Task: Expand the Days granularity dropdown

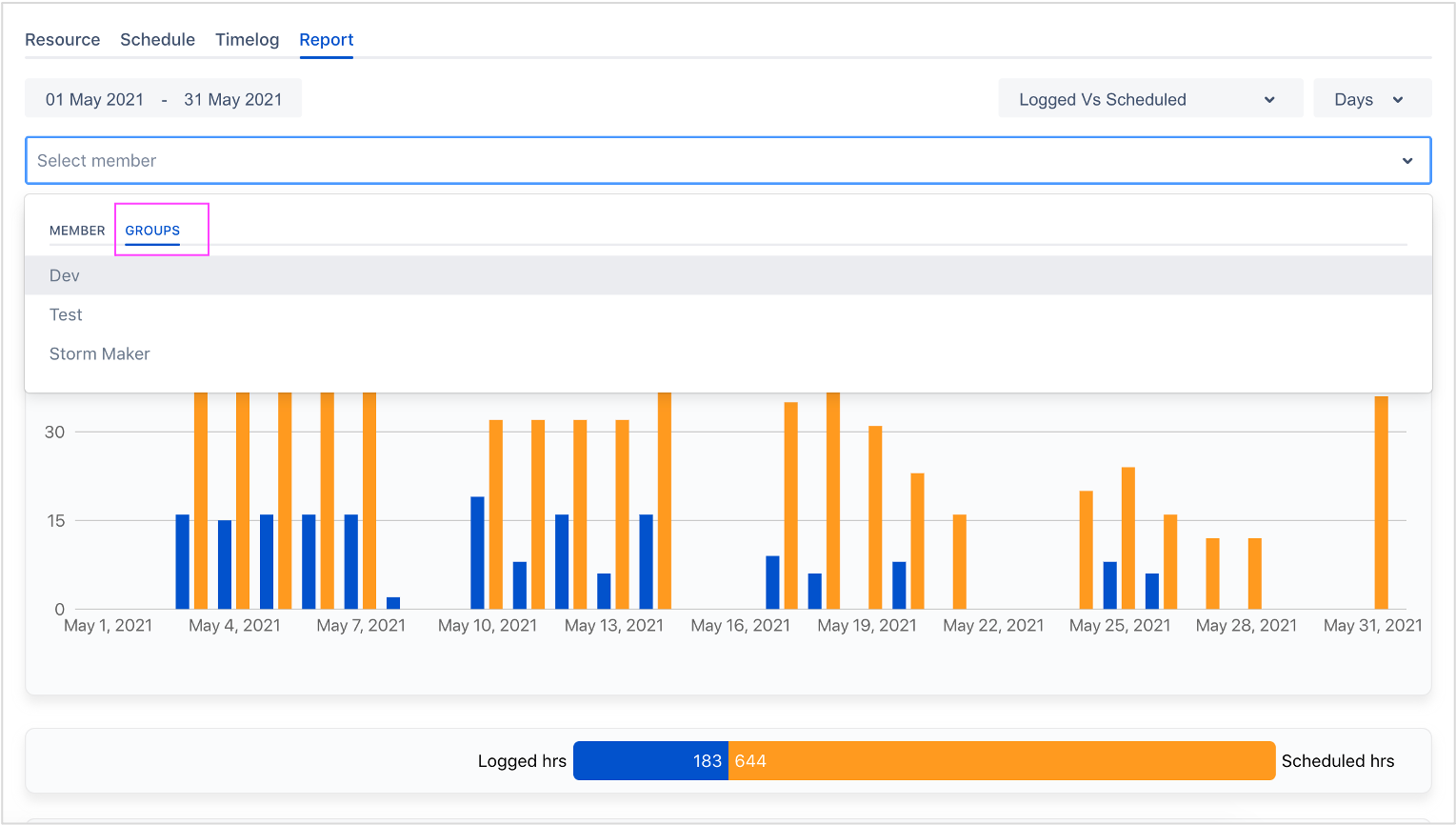Action: [1370, 100]
